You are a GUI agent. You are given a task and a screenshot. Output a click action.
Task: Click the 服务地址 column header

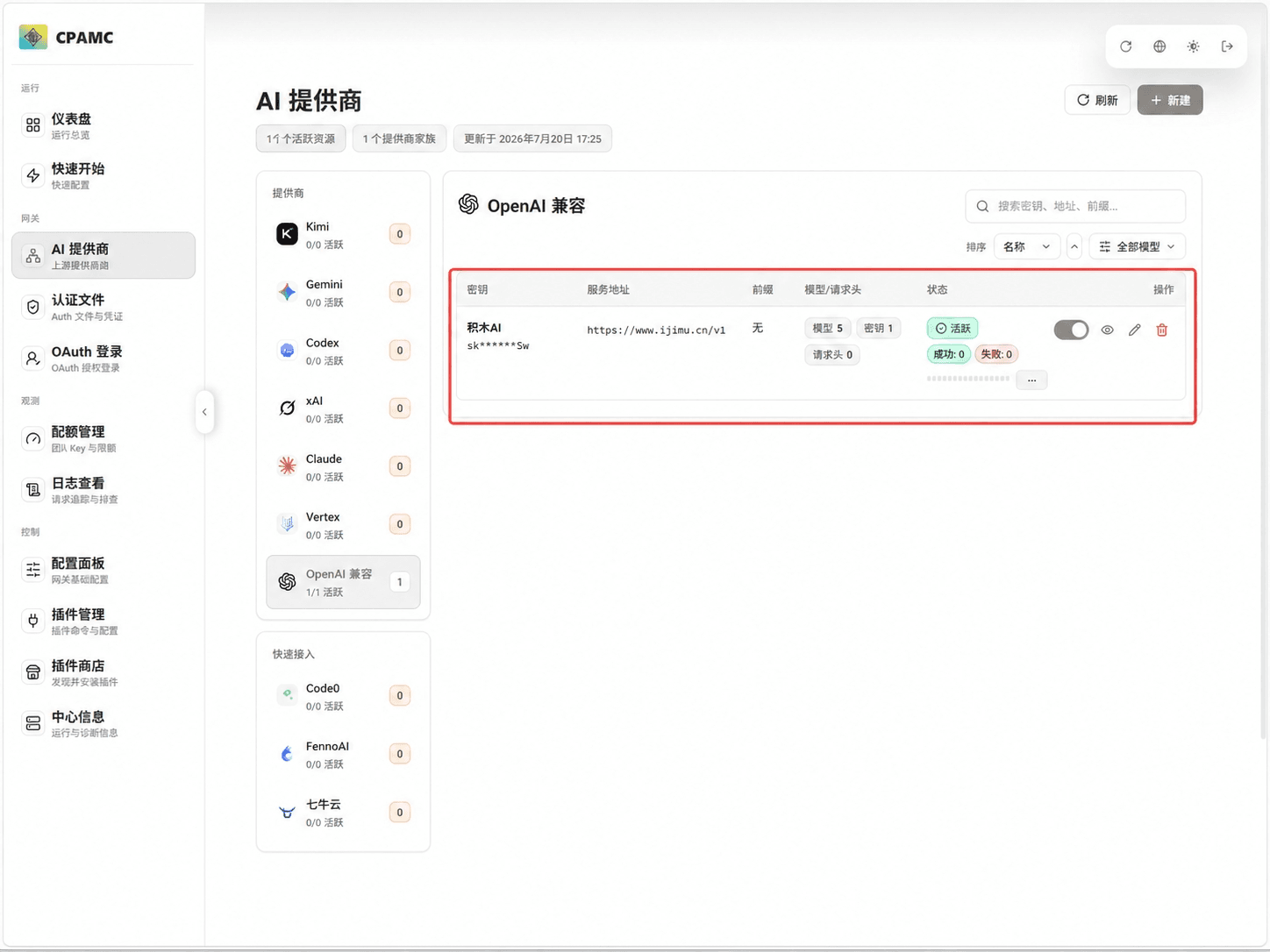(x=608, y=289)
